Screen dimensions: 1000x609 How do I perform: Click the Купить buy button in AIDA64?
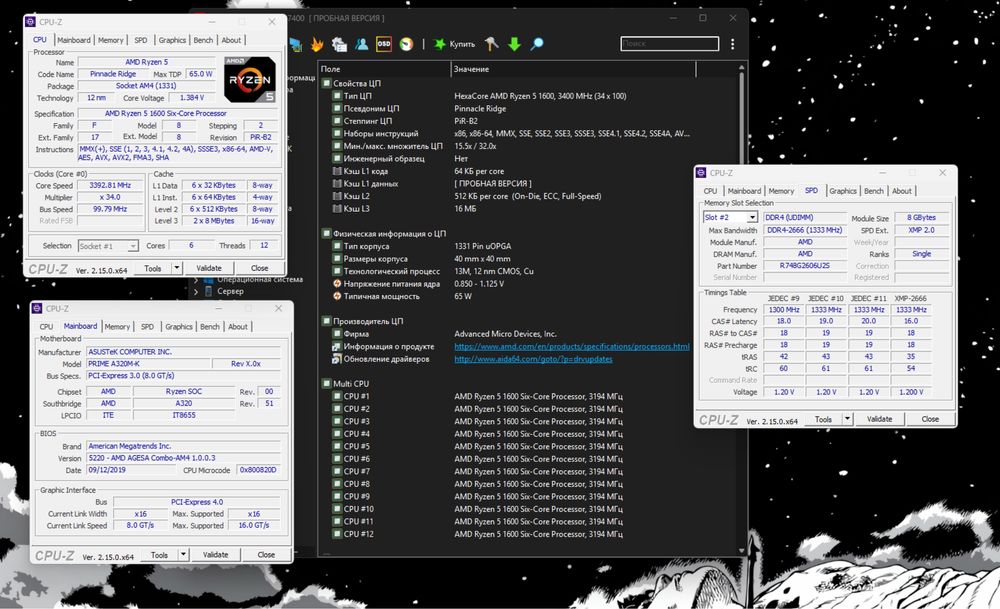(455, 44)
